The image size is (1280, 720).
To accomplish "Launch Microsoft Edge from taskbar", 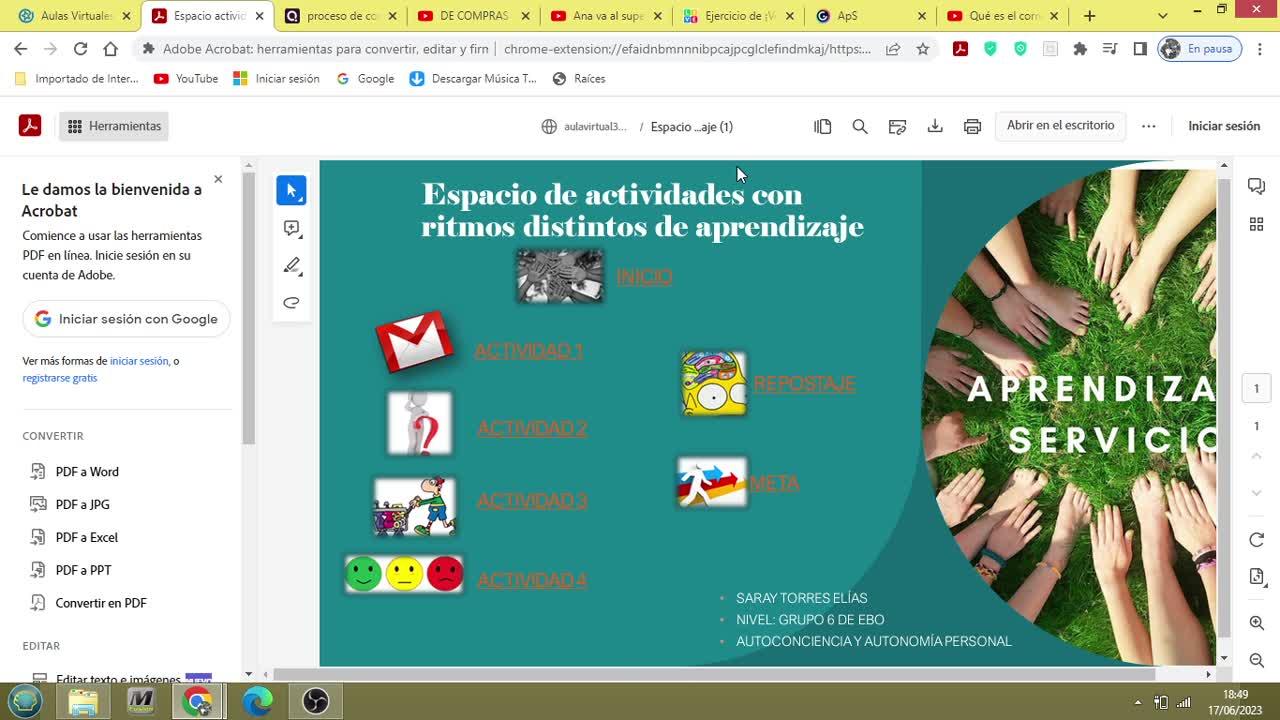I will point(257,701).
